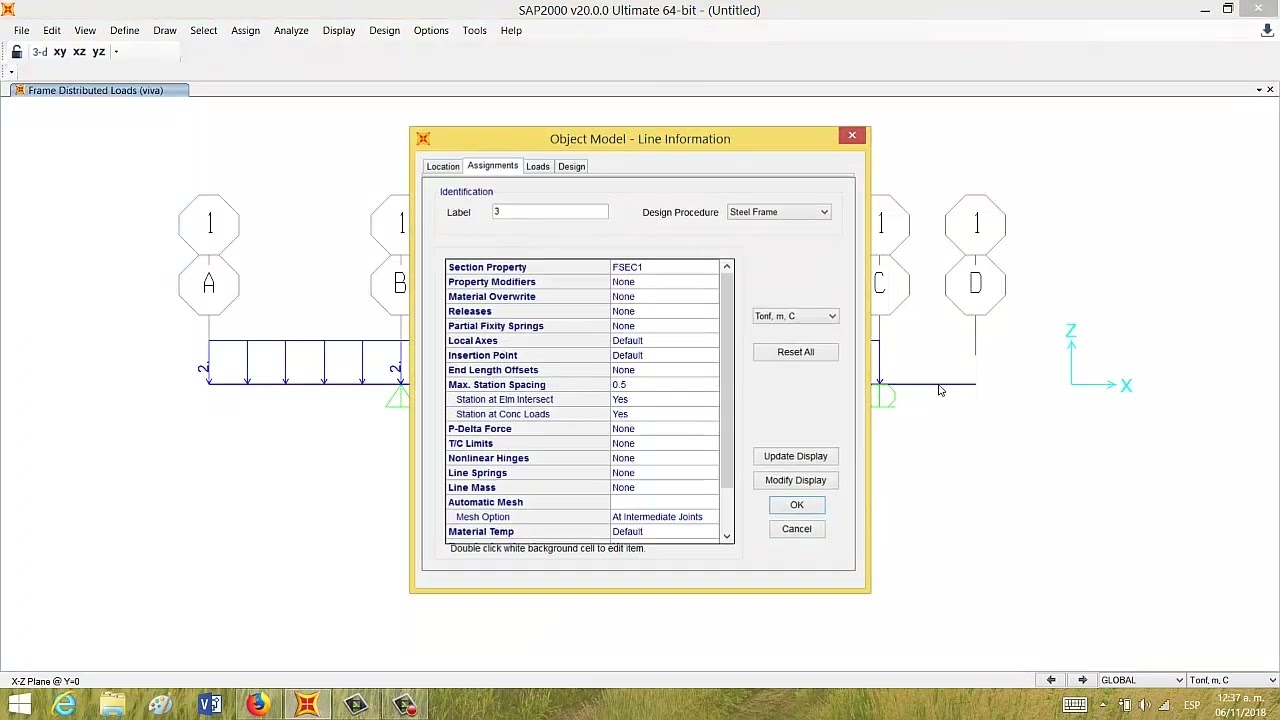Click the Update Display button
Image resolution: width=1280 pixels, height=720 pixels.
[796, 456]
